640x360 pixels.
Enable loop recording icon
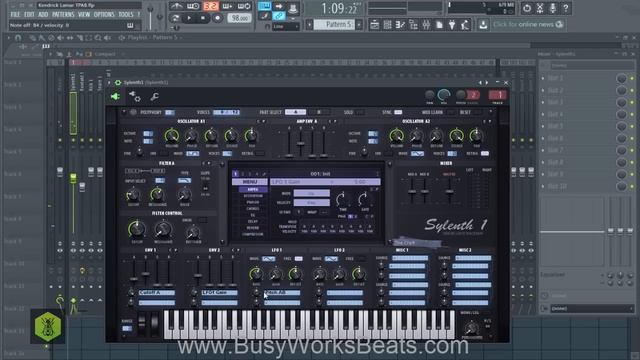tap(244, 6)
